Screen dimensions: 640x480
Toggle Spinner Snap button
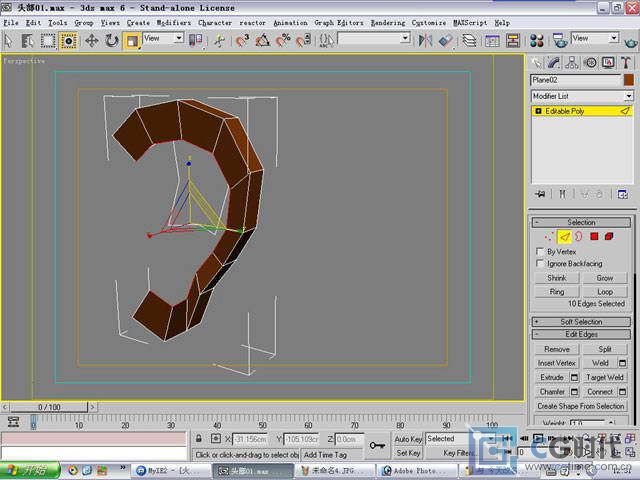click(303, 40)
